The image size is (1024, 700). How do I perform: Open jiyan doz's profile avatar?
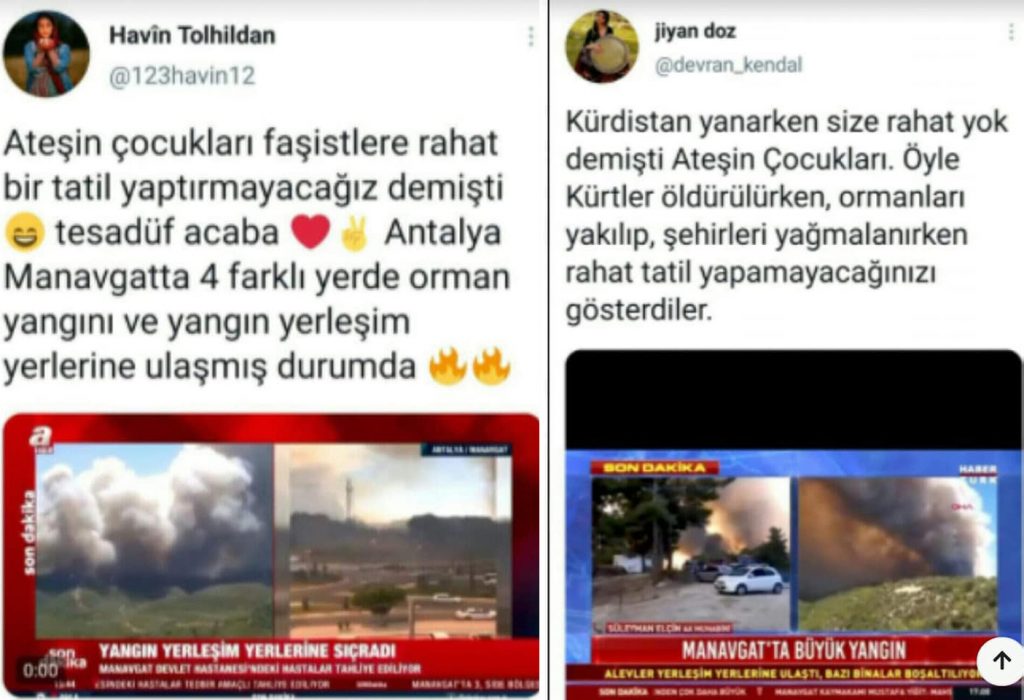[x=601, y=46]
